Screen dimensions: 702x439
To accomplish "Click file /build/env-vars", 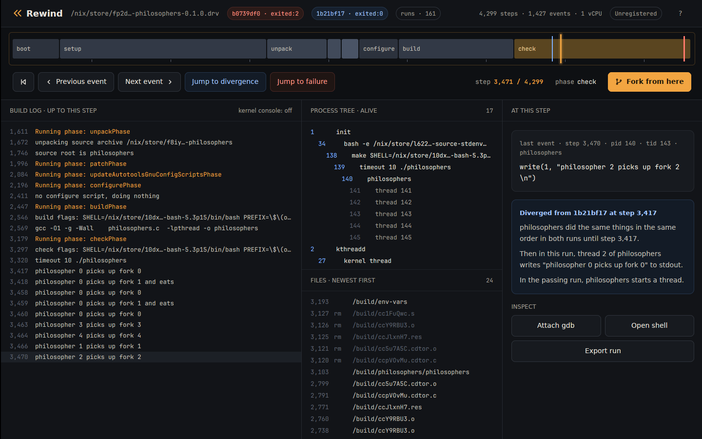I will 402,302.
